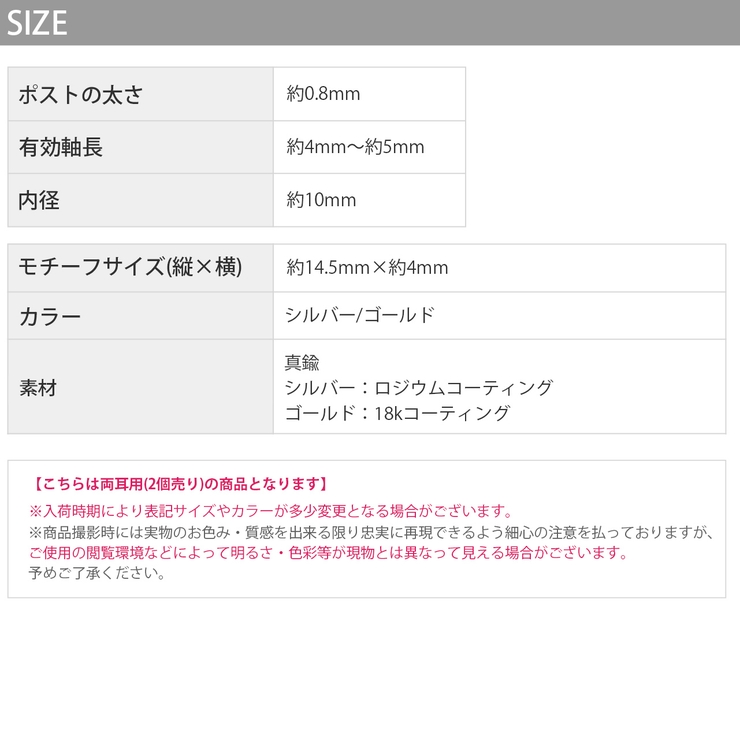Click the 予めご了承ください。 closing line
This screenshot has width=740, height=740.
click(97, 574)
